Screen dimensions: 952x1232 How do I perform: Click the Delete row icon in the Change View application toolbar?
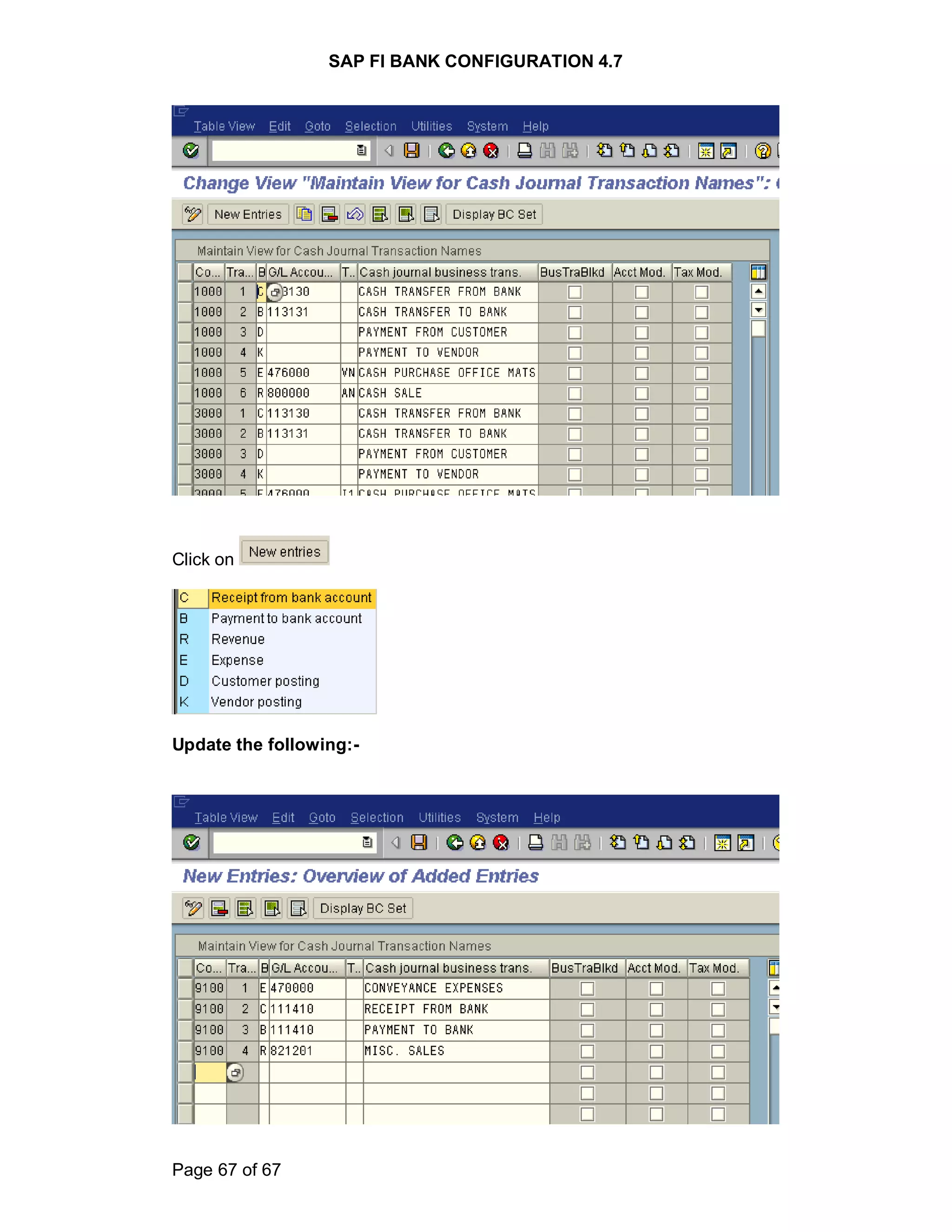click(x=330, y=214)
